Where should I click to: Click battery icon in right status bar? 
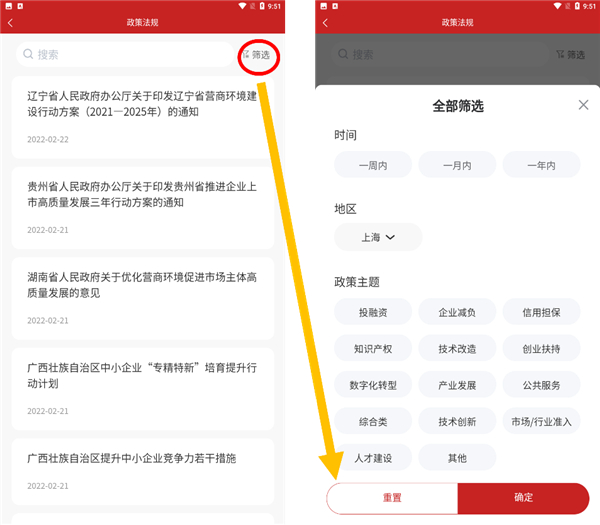pos(577,6)
